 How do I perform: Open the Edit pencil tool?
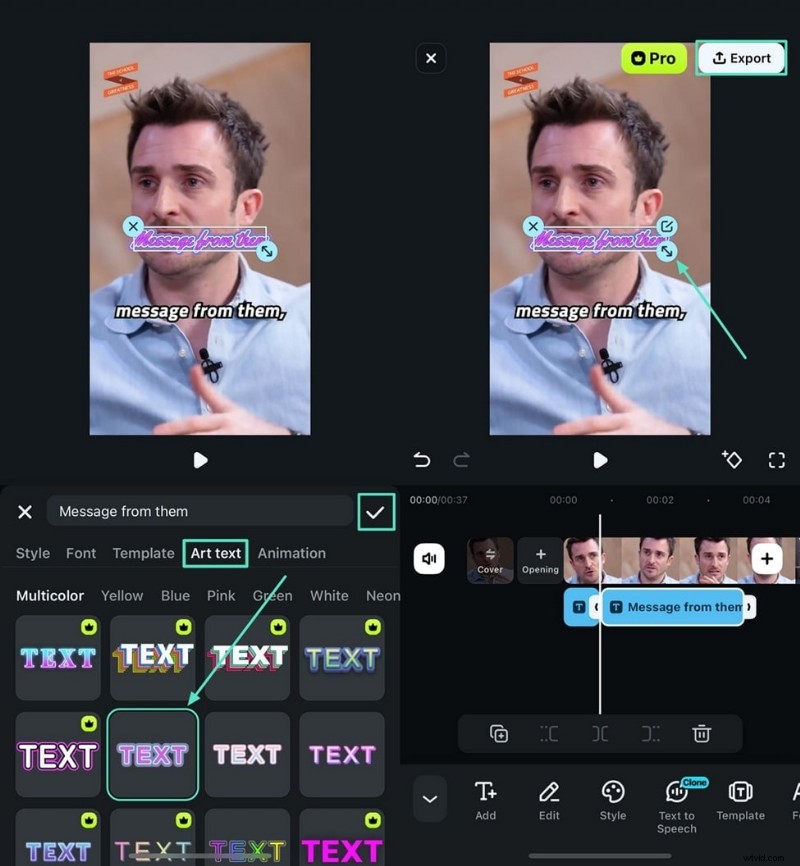[549, 800]
